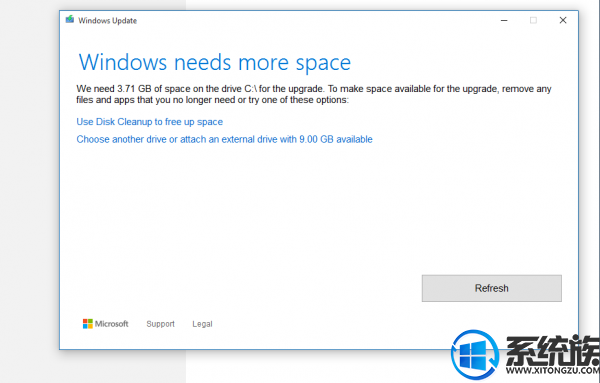Image resolution: width=600 pixels, height=383 pixels.
Task: Click the 'Windows Update' title text
Action: click(108, 21)
